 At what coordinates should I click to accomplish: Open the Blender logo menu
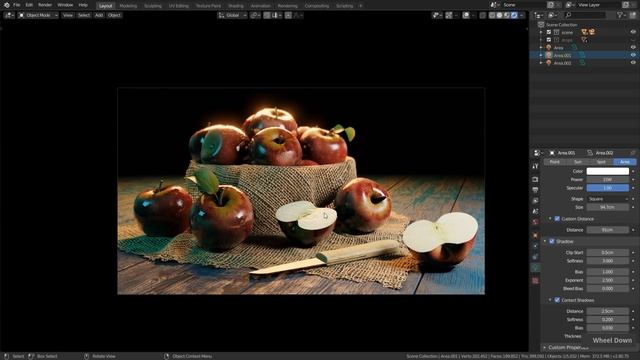(x=7, y=5)
